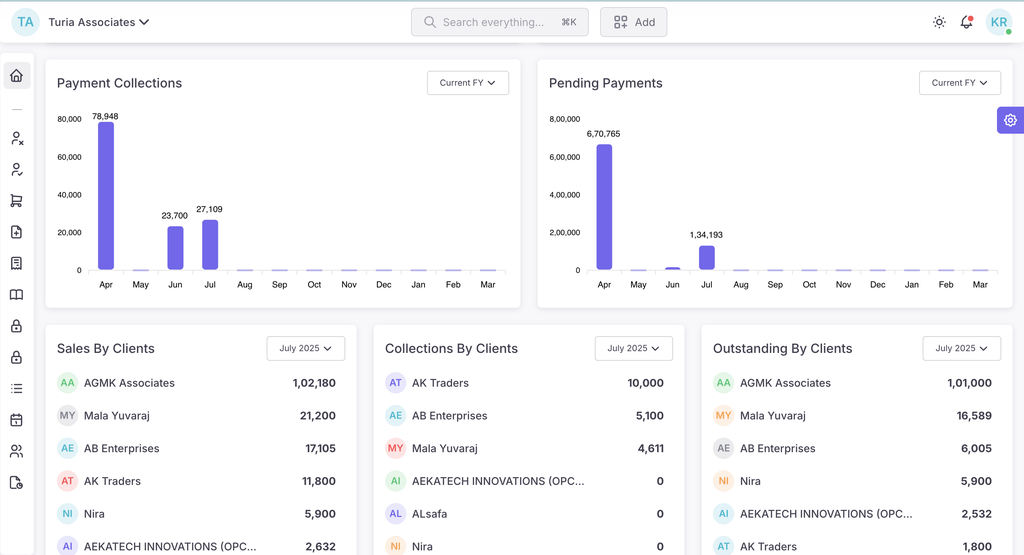Viewport: 1024px width, 555px height.
Task: Open the notifications bell icon
Action: (967, 22)
